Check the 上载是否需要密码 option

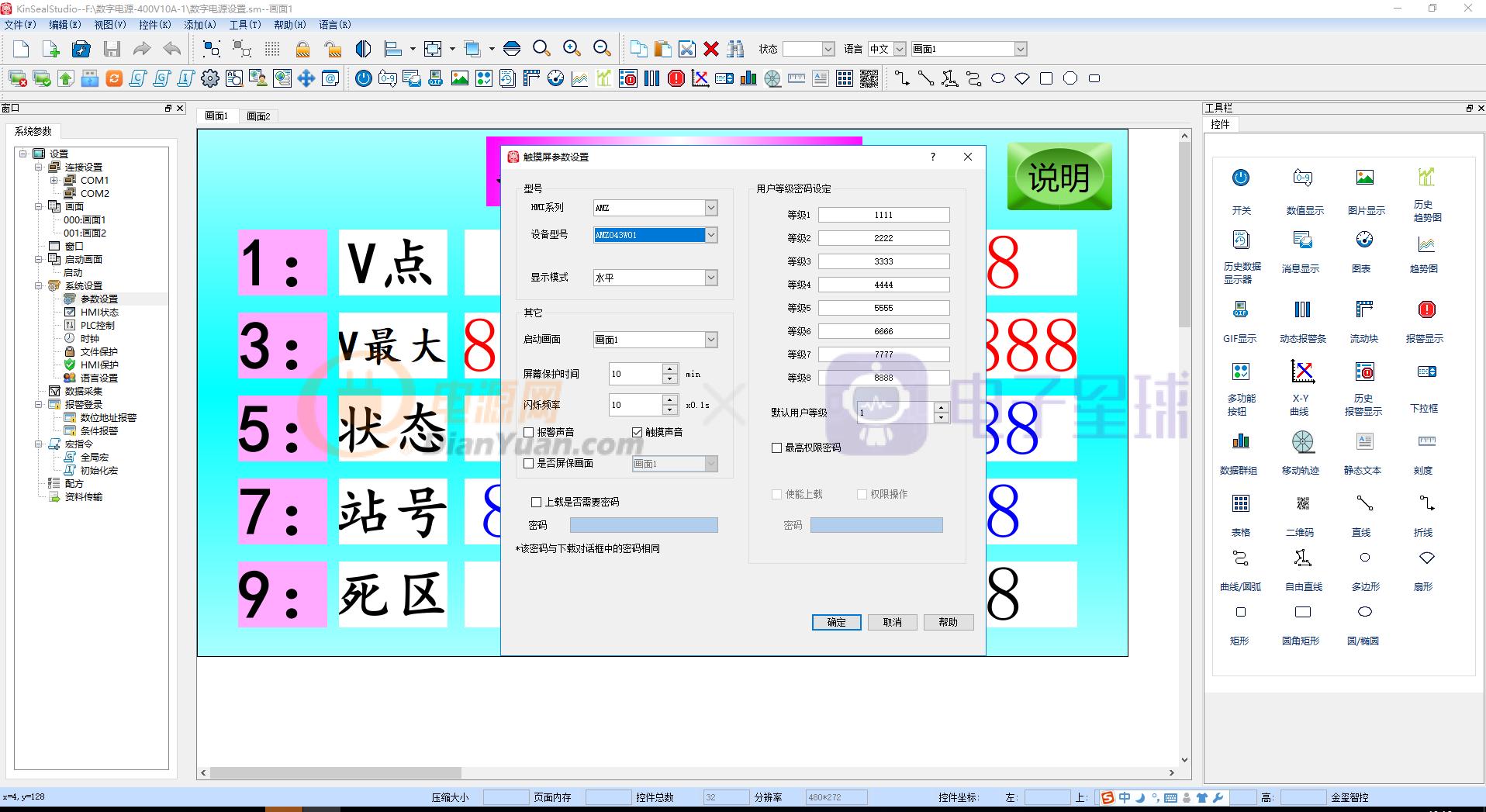(536, 502)
